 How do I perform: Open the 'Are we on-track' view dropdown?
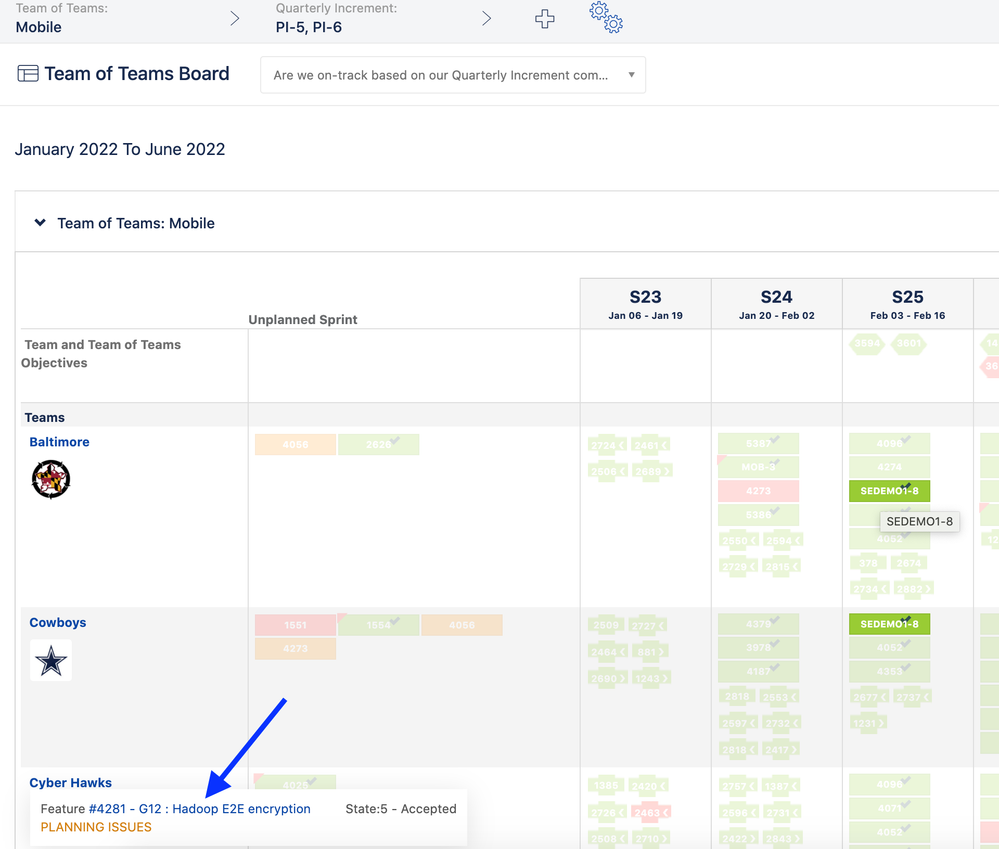click(453, 75)
